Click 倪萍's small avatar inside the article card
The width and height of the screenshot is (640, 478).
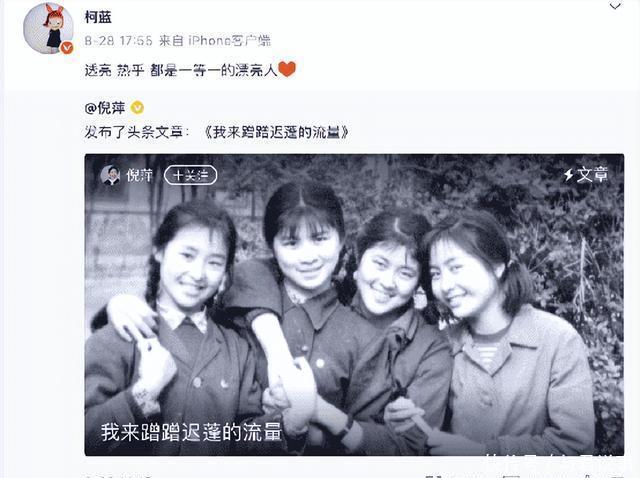pyautogui.click(x=110, y=175)
